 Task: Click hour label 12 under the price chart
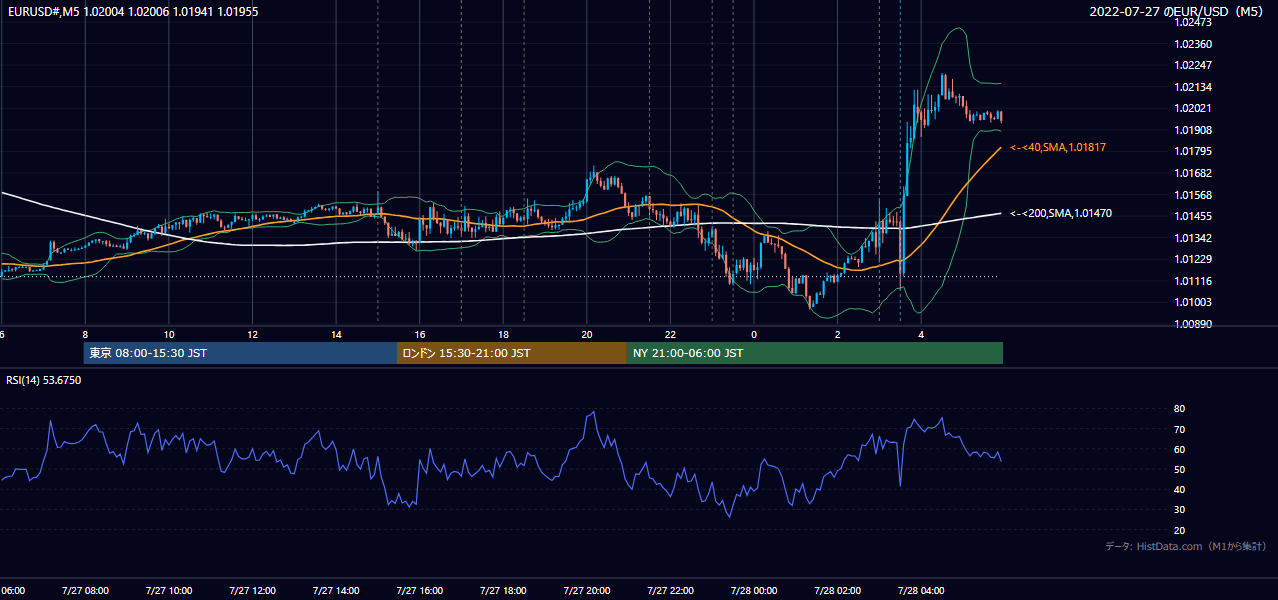pyautogui.click(x=253, y=334)
